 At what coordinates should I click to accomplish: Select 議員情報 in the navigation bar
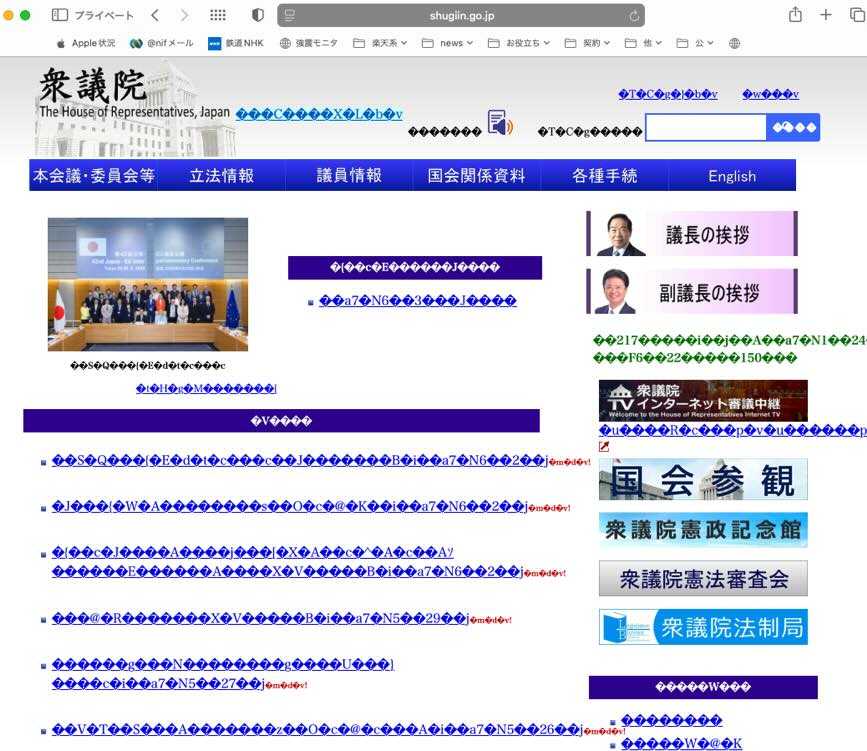[349, 176]
